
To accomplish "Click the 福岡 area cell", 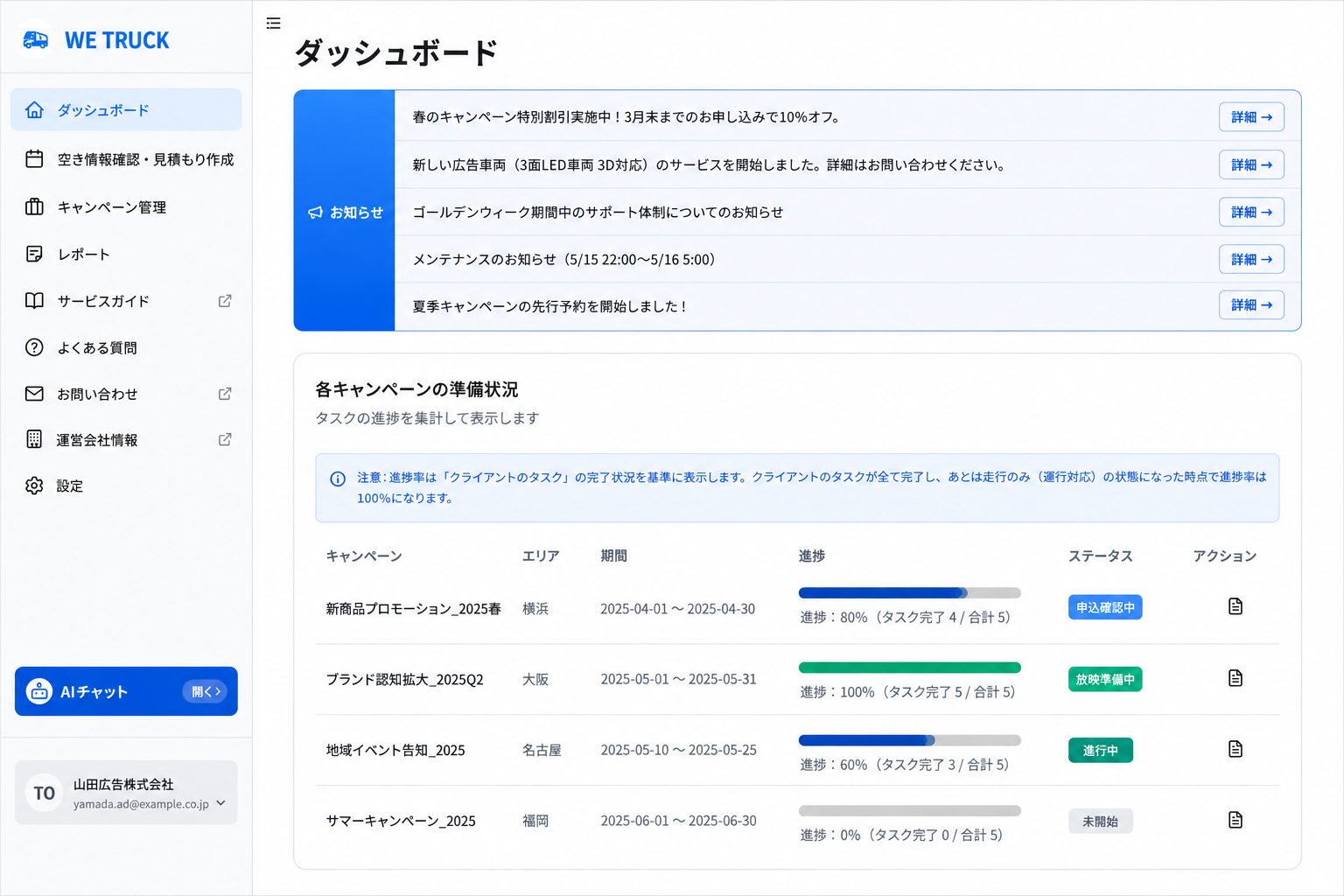I will [535, 822].
